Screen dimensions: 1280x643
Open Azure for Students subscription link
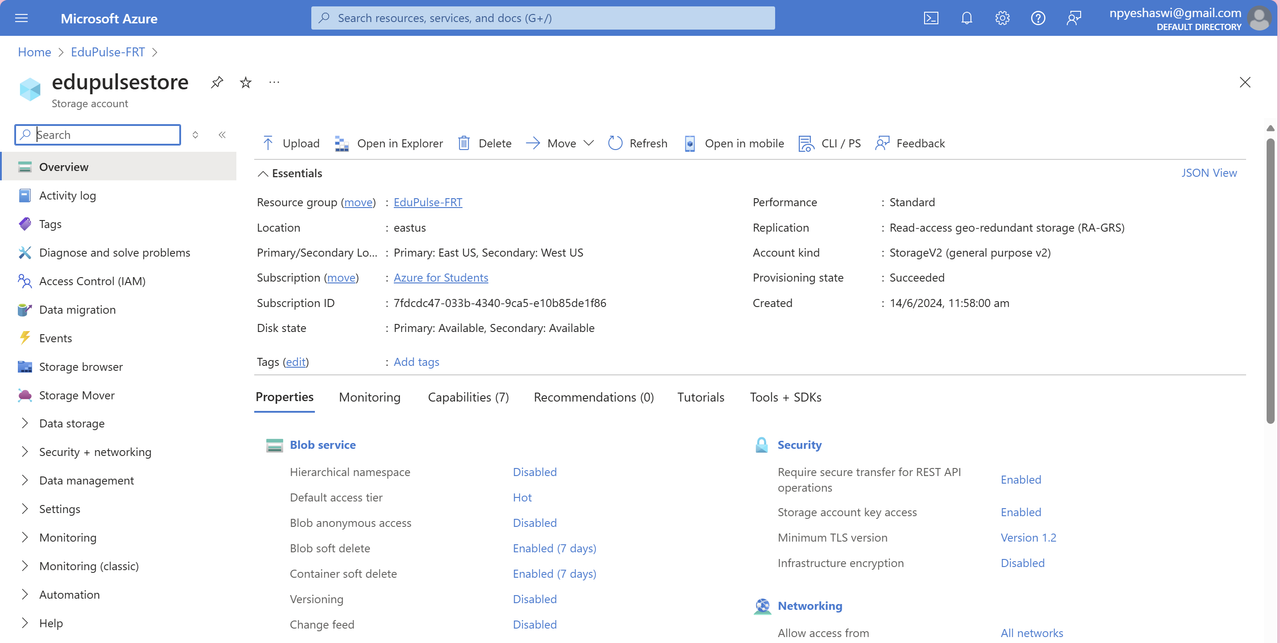[x=441, y=278]
